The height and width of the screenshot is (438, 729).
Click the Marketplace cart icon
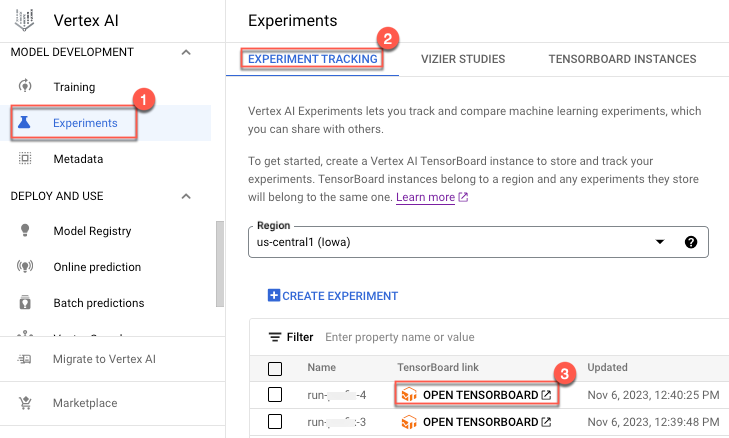coord(26,403)
